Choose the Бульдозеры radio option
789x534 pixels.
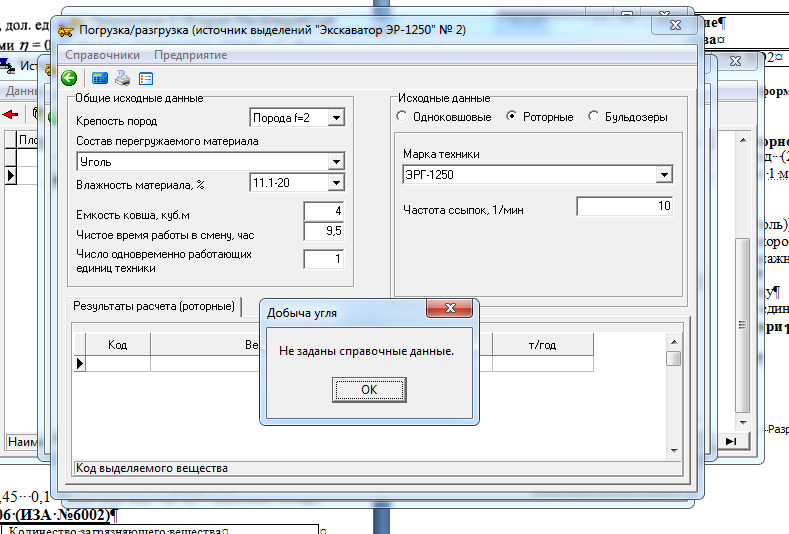click(x=594, y=117)
